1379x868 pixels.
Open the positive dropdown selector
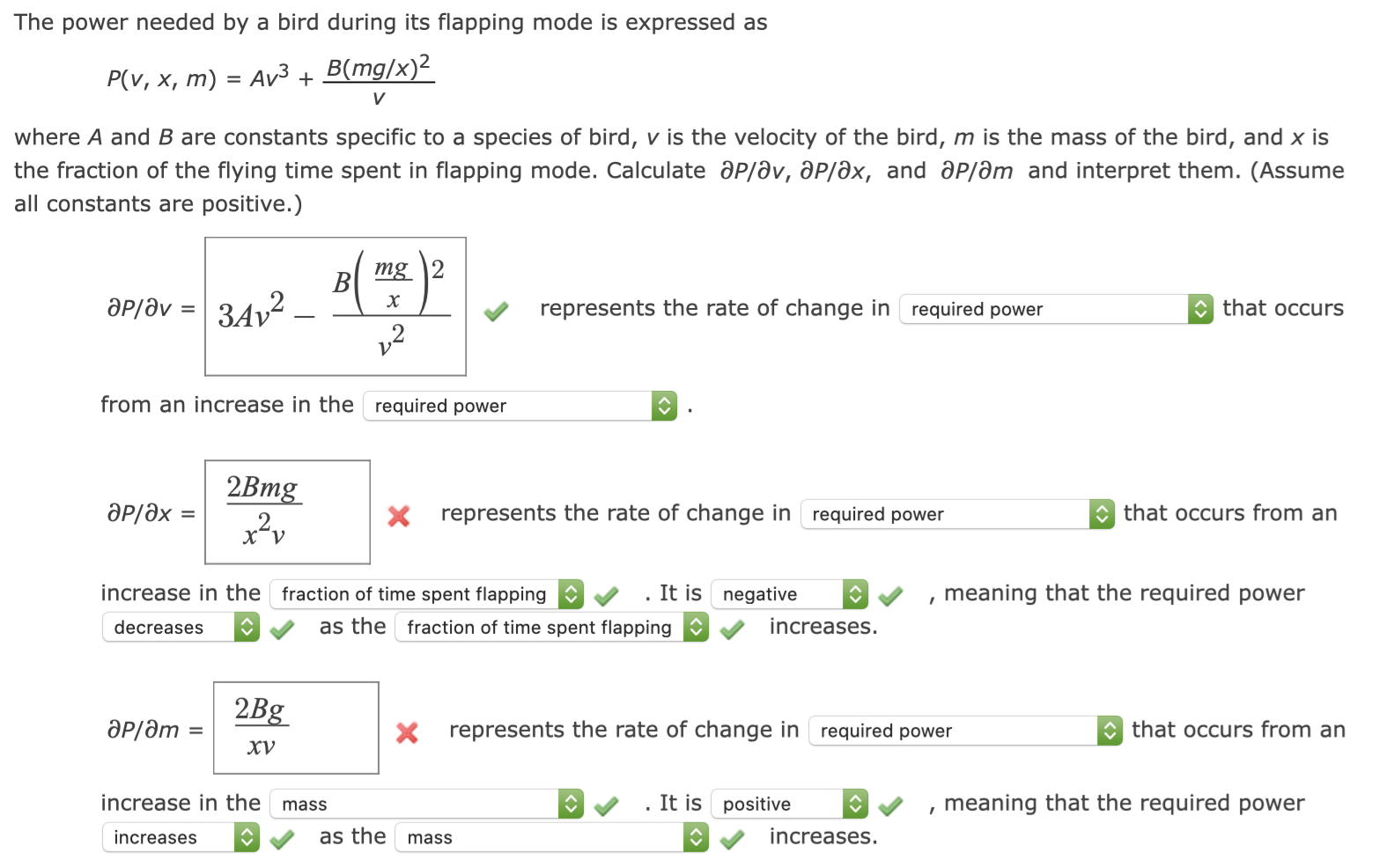pos(788,803)
